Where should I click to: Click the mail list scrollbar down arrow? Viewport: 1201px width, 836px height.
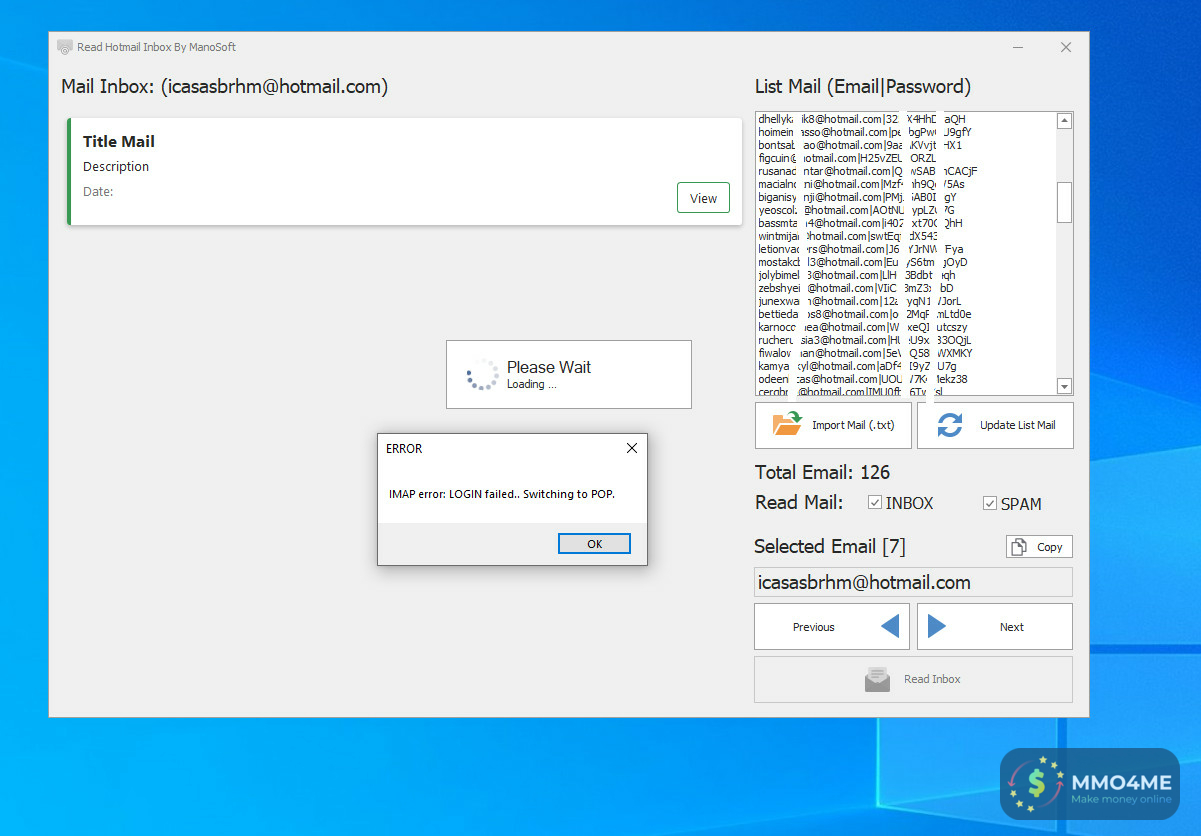pos(1065,387)
